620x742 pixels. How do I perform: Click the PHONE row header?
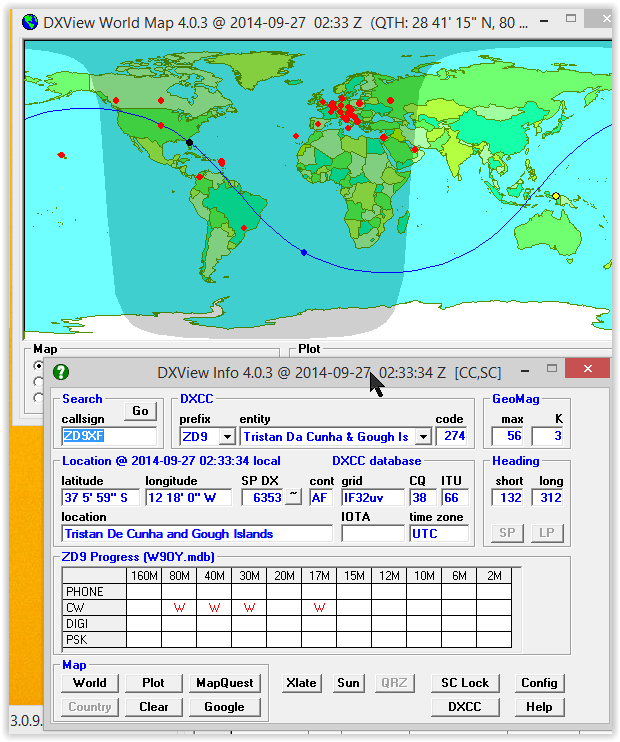click(x=94, y=592)
